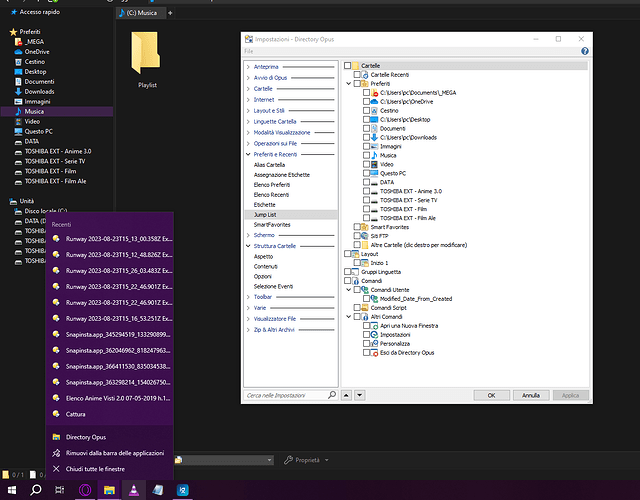Click _MEGA favorite icon in folder tree
Screen dimensions: 640x500
point(18,42)
